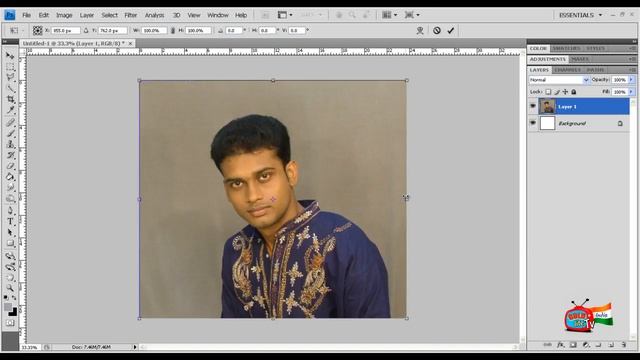Toggle Quick Mask mode
The width and height of the screenshot is (640, 360).
(x=10, y=323)
